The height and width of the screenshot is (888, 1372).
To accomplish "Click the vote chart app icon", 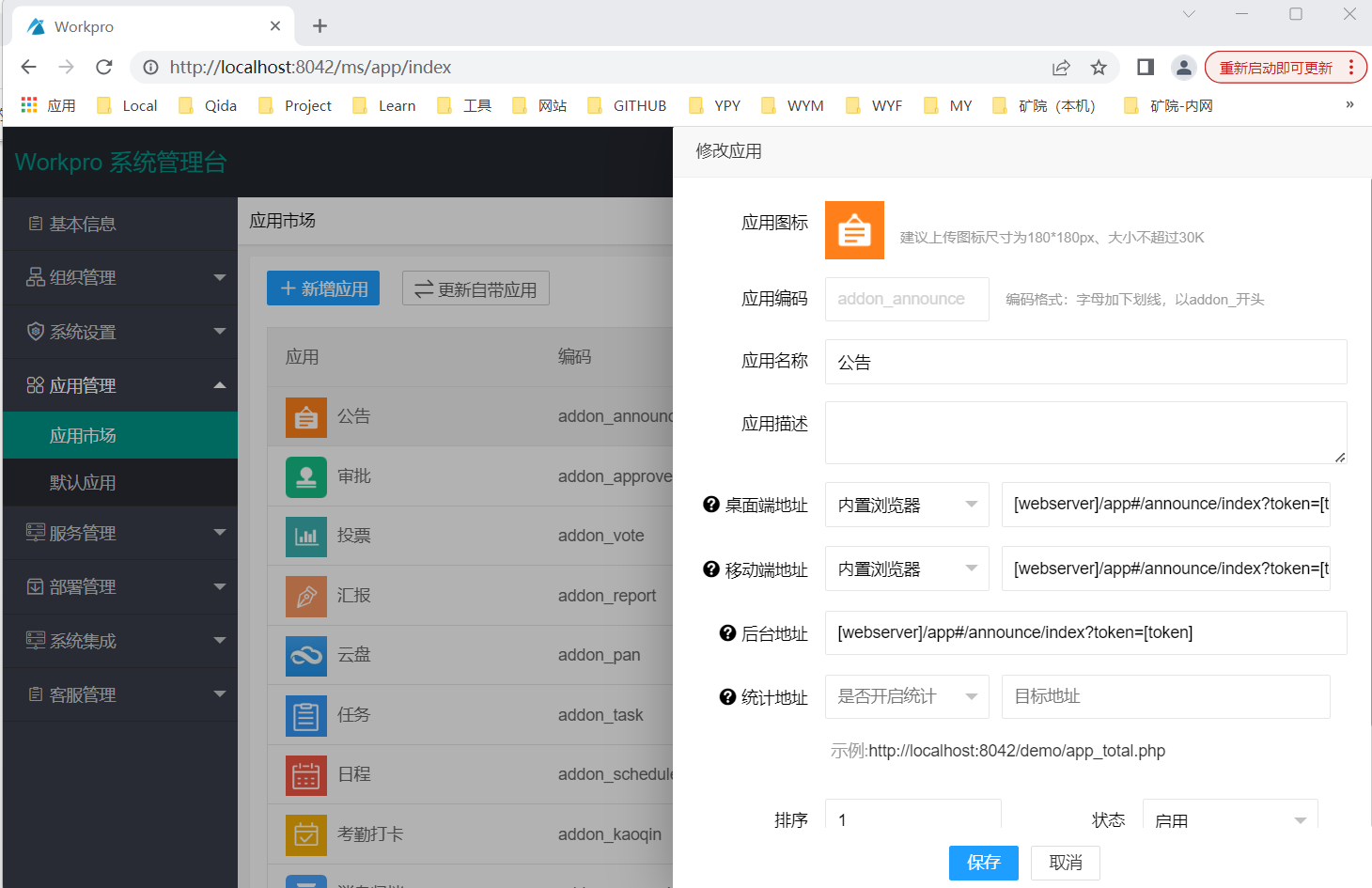I will tap(306, 537).
